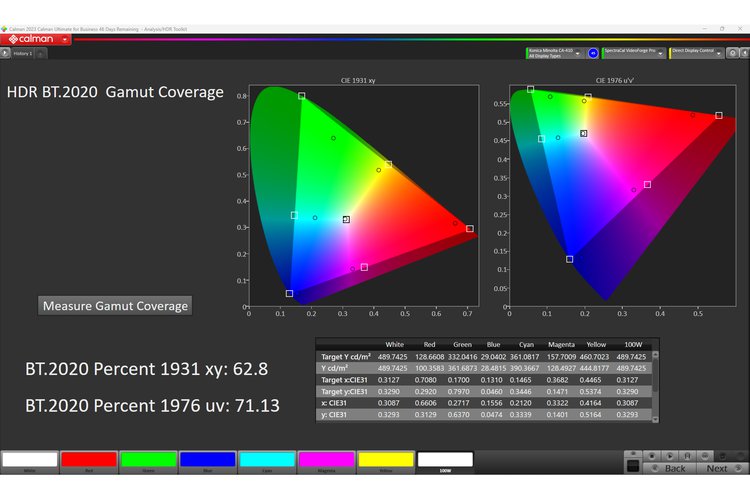Viewport: 750px width, 500px height.
Task: Select the 100W patch swatch
Action: [x=445, y=460]
